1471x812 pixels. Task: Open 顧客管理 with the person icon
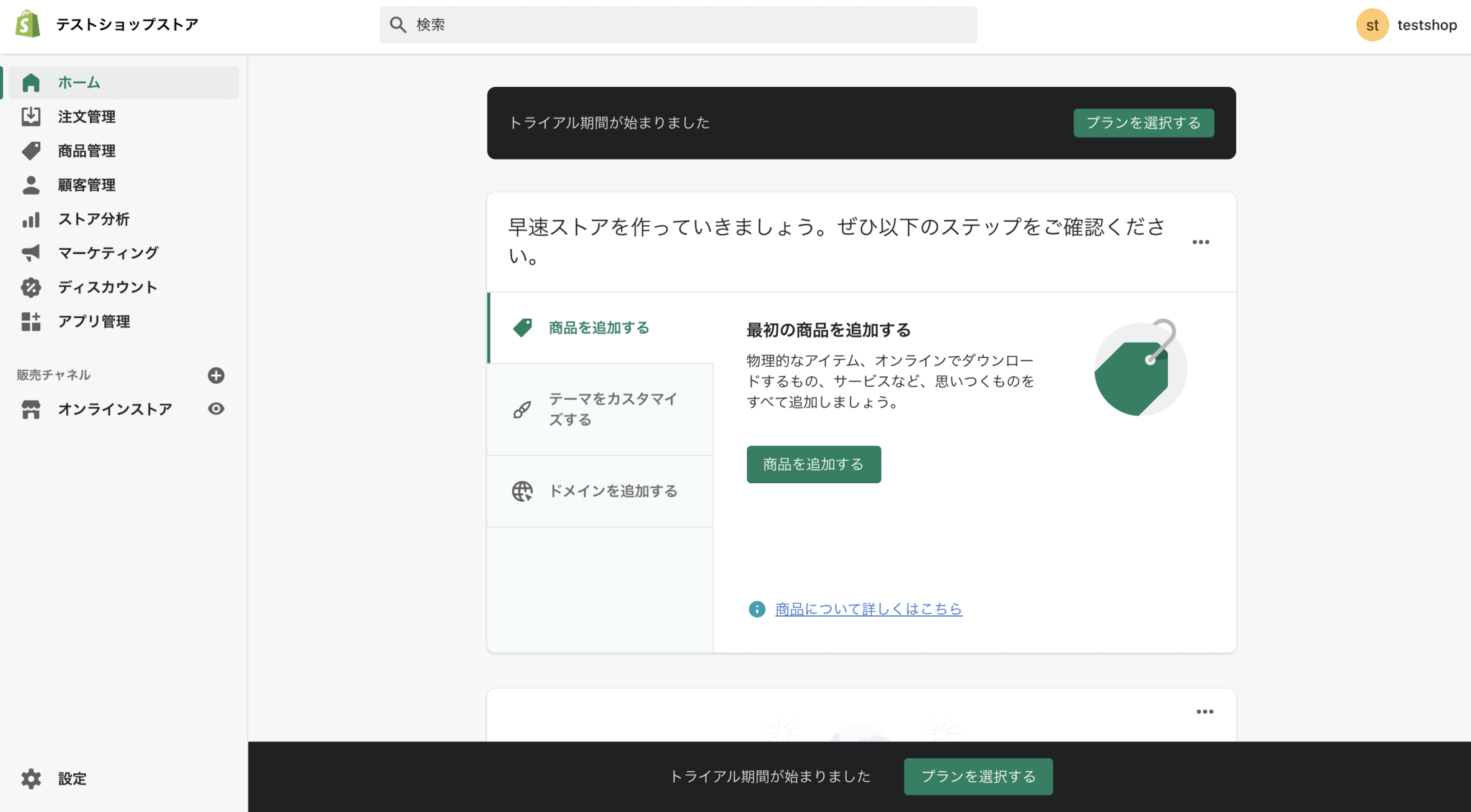coord(31,185)
